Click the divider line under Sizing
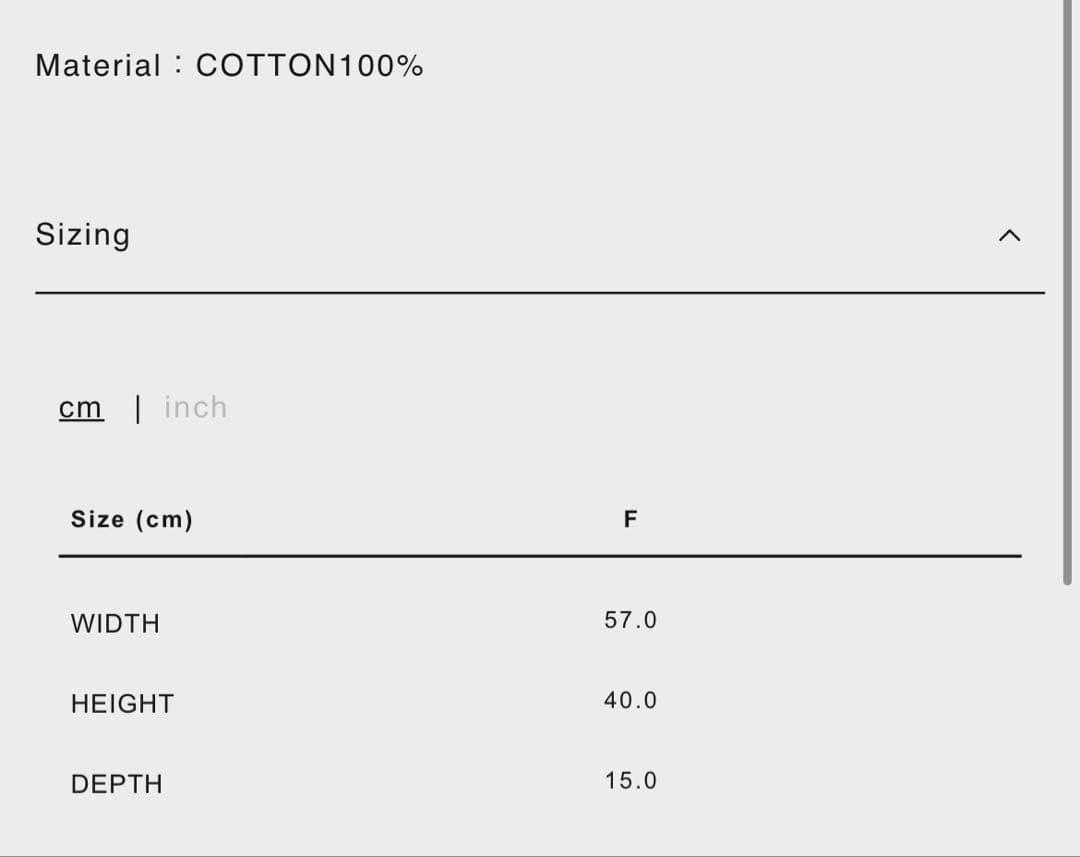This screenshot has height=857, width=1080. [540, 293]
